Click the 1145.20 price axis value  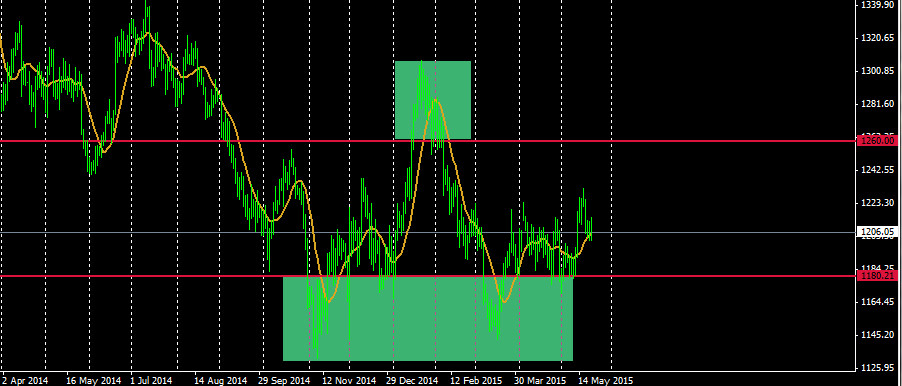[x=877, y=335]
